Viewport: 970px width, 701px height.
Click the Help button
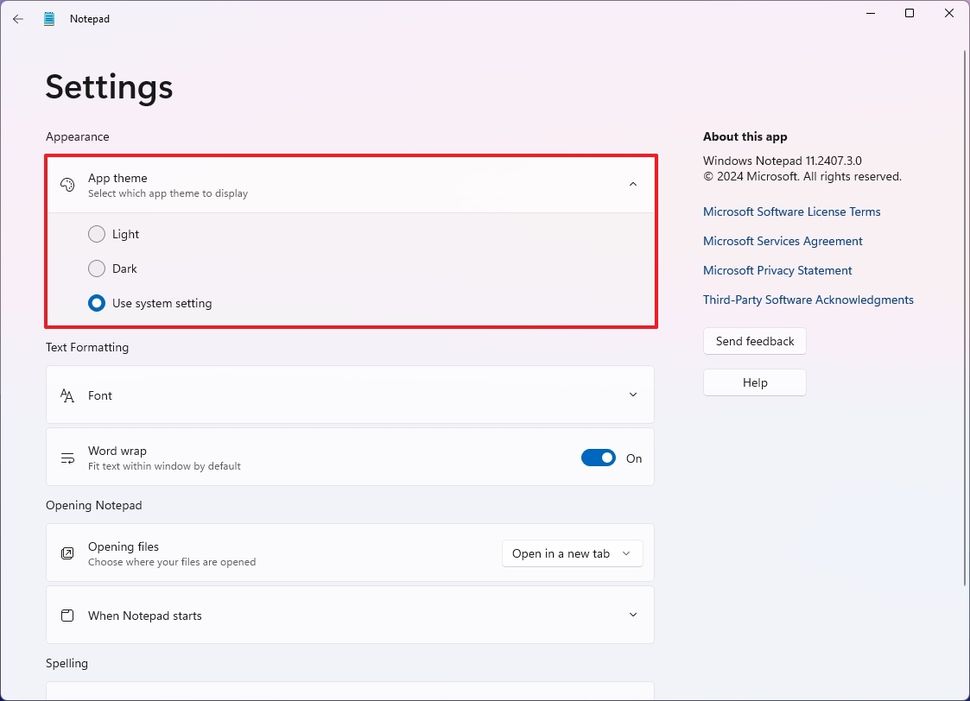click(x=754, y=382)
